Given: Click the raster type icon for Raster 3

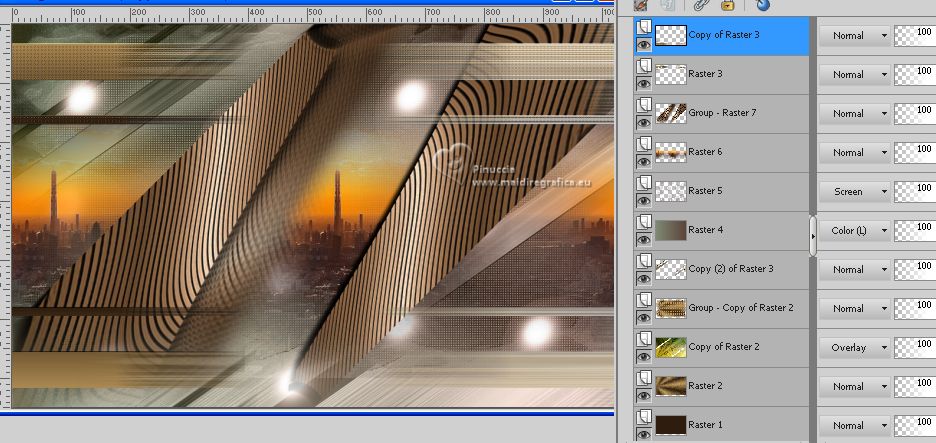Looking at the screenshot, I should tap(644, 67).
